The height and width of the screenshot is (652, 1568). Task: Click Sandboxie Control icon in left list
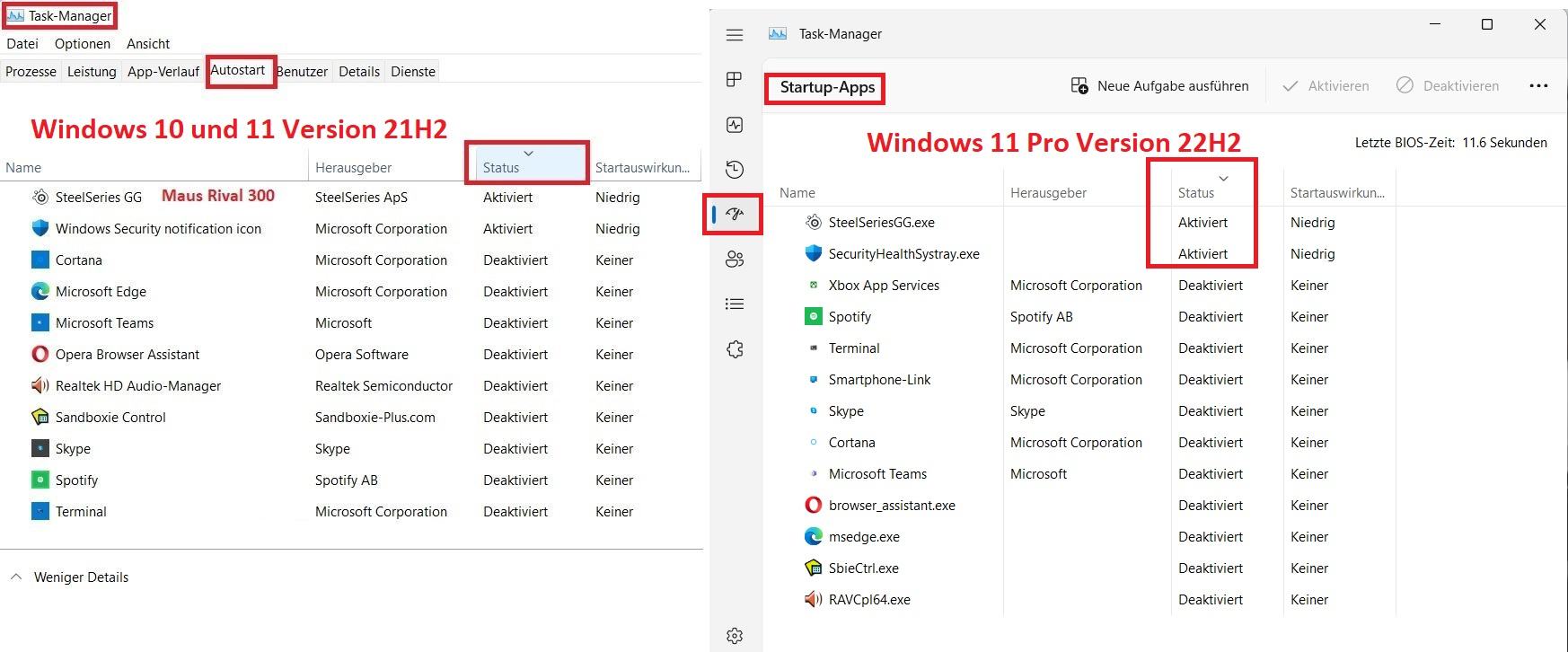click(x=40, y=417)
